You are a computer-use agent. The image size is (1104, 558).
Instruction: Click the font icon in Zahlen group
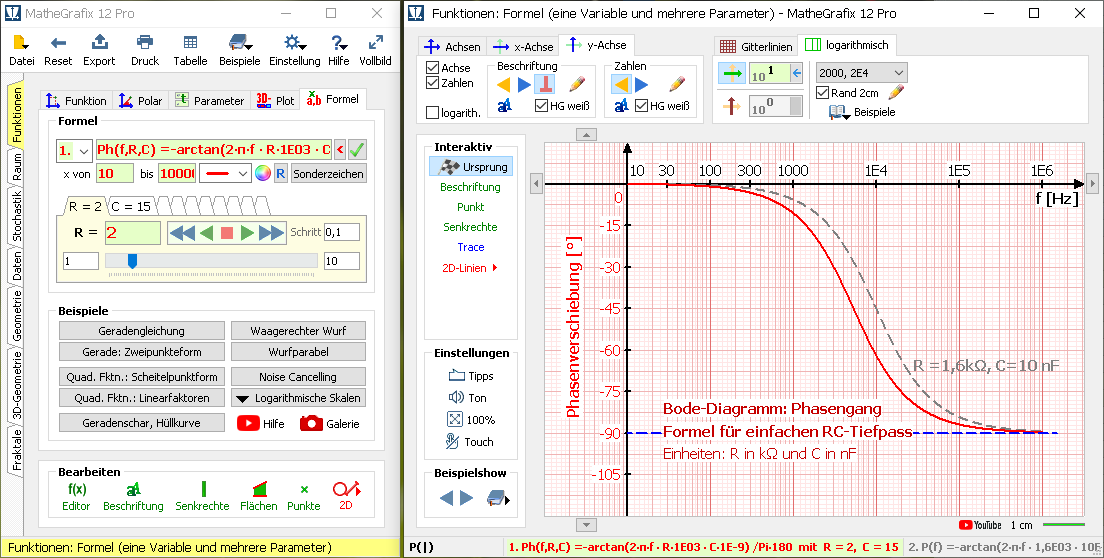[x=621, y=106]
